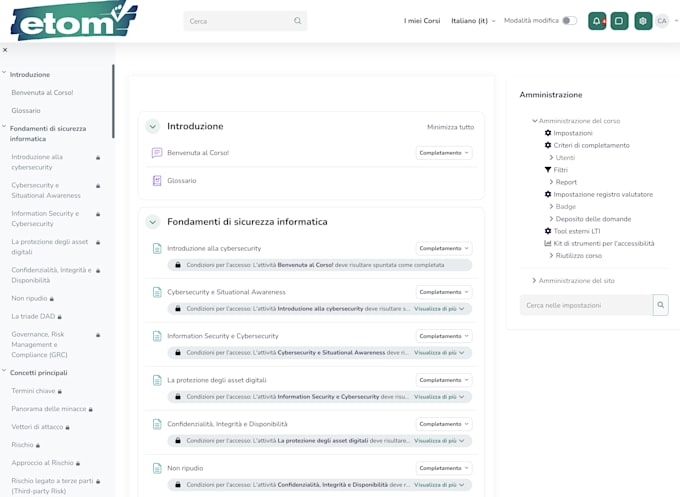The width and height of the screenshot is (680, 497).
Task: Select Governance, Risk Management e Compliance in sidebar
Action: (x=39, y=344)
